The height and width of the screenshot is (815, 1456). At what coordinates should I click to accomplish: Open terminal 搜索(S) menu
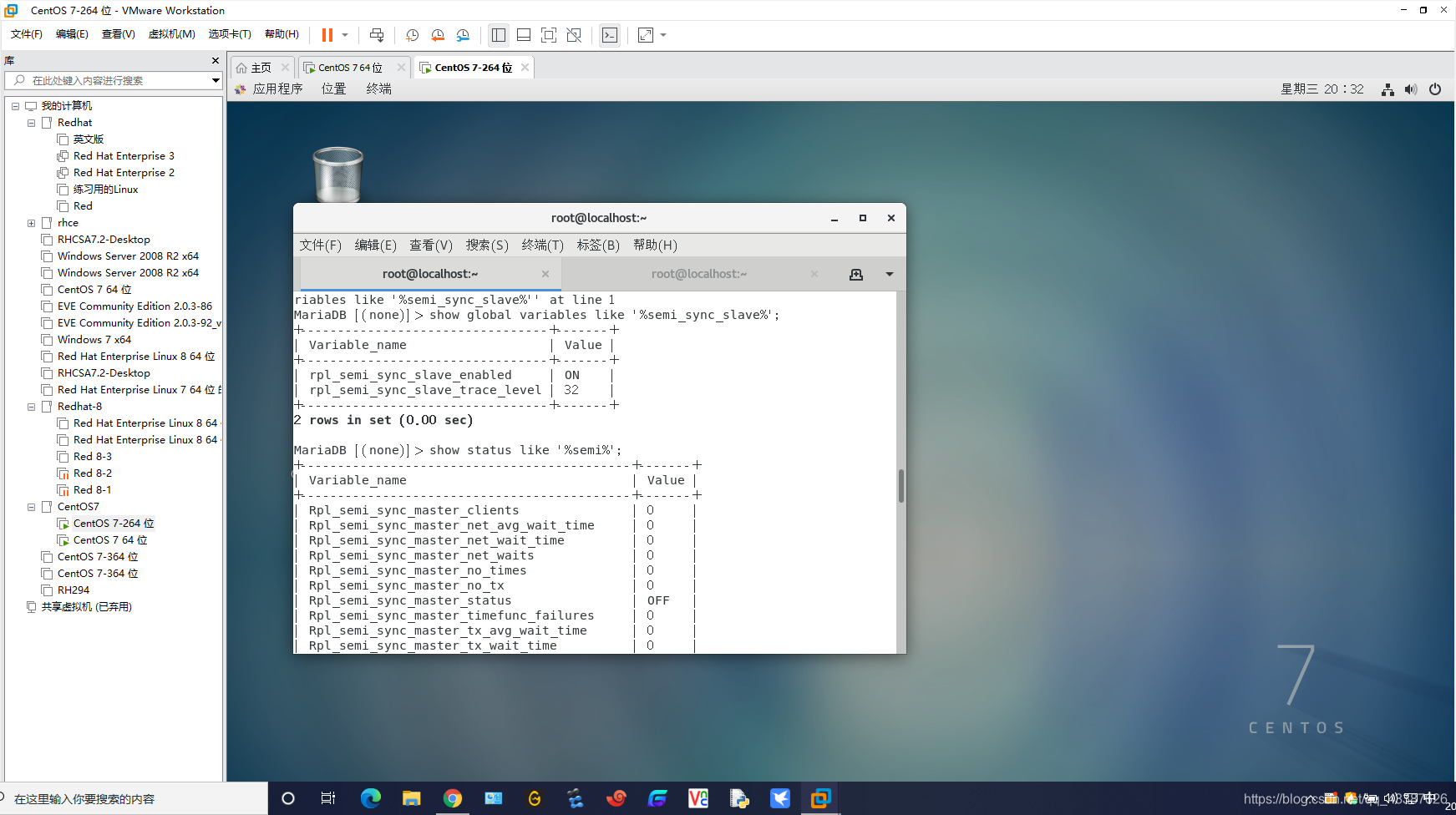487,245
